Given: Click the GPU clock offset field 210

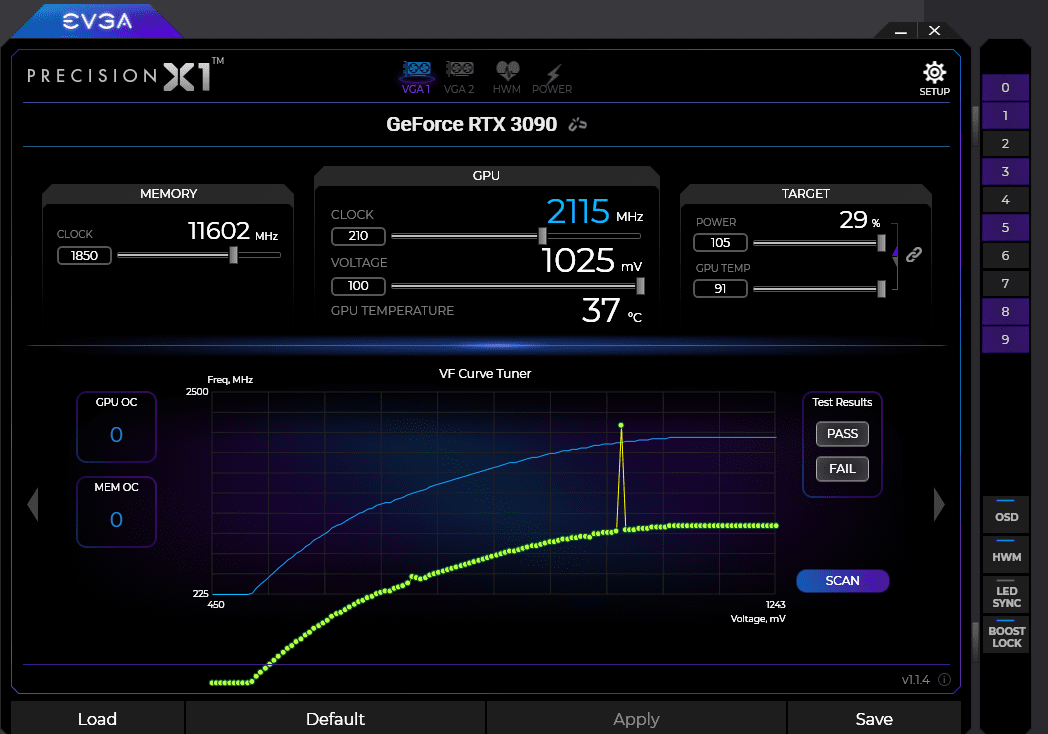Looking at the screenshot, I should [x=358, y=236].
